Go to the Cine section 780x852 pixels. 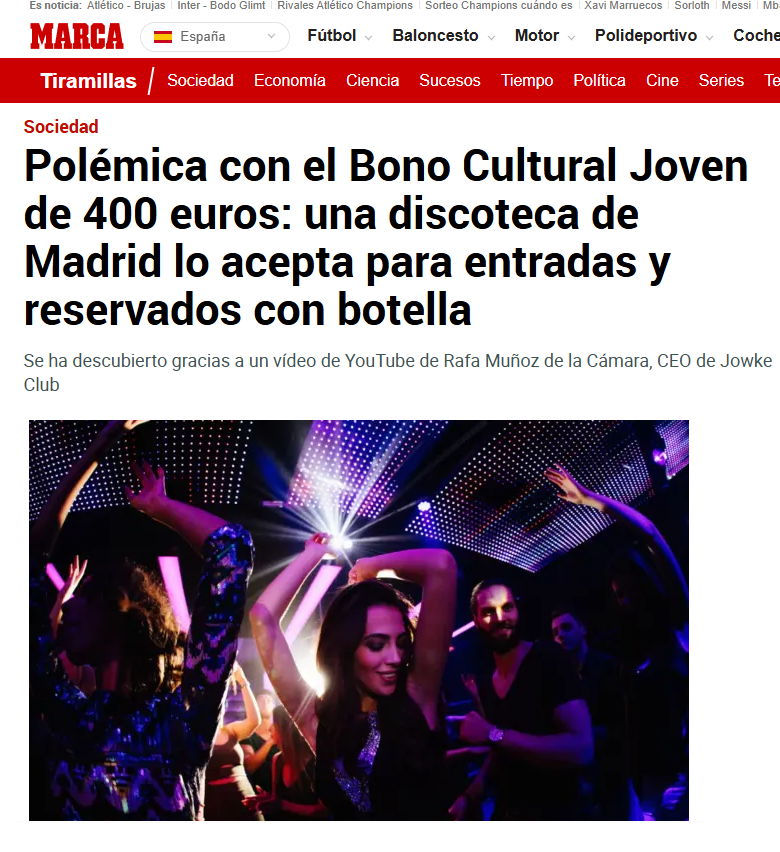point(662,80)
